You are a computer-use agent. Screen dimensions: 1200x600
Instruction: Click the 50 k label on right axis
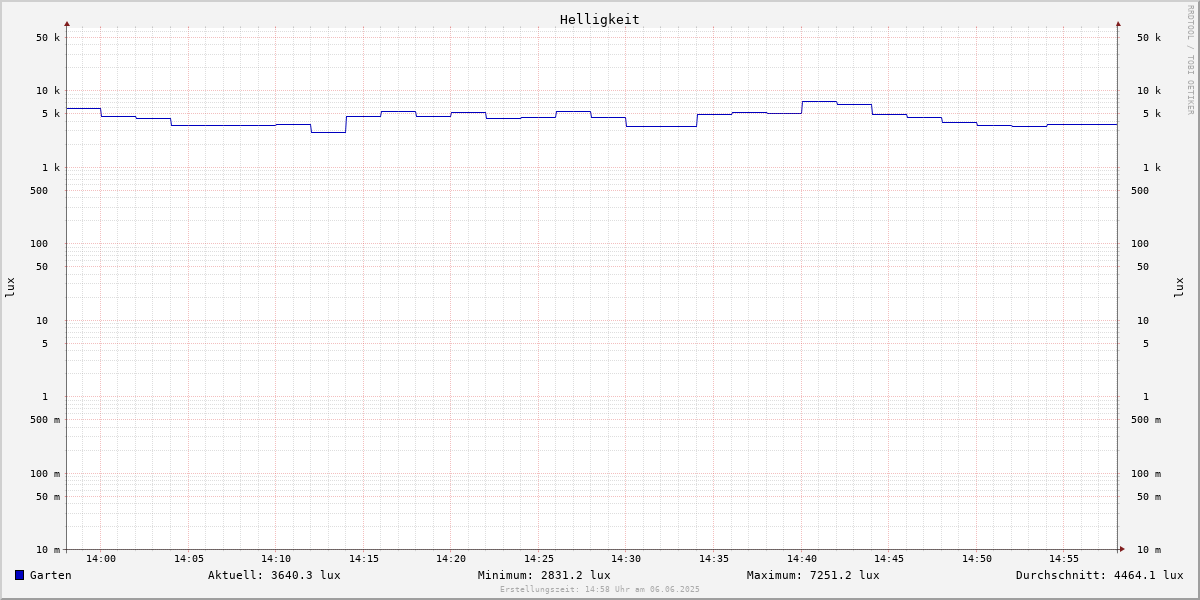click(1149, 38)
